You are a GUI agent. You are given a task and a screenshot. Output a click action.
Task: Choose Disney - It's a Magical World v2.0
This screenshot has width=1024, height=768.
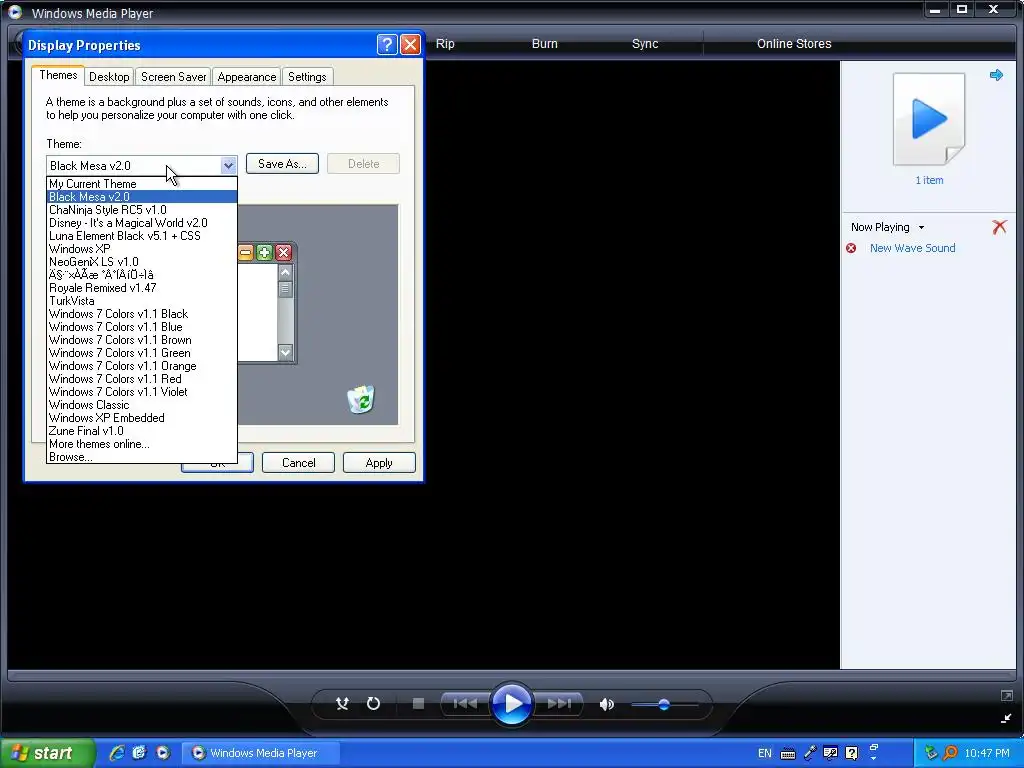coord(142,223)
